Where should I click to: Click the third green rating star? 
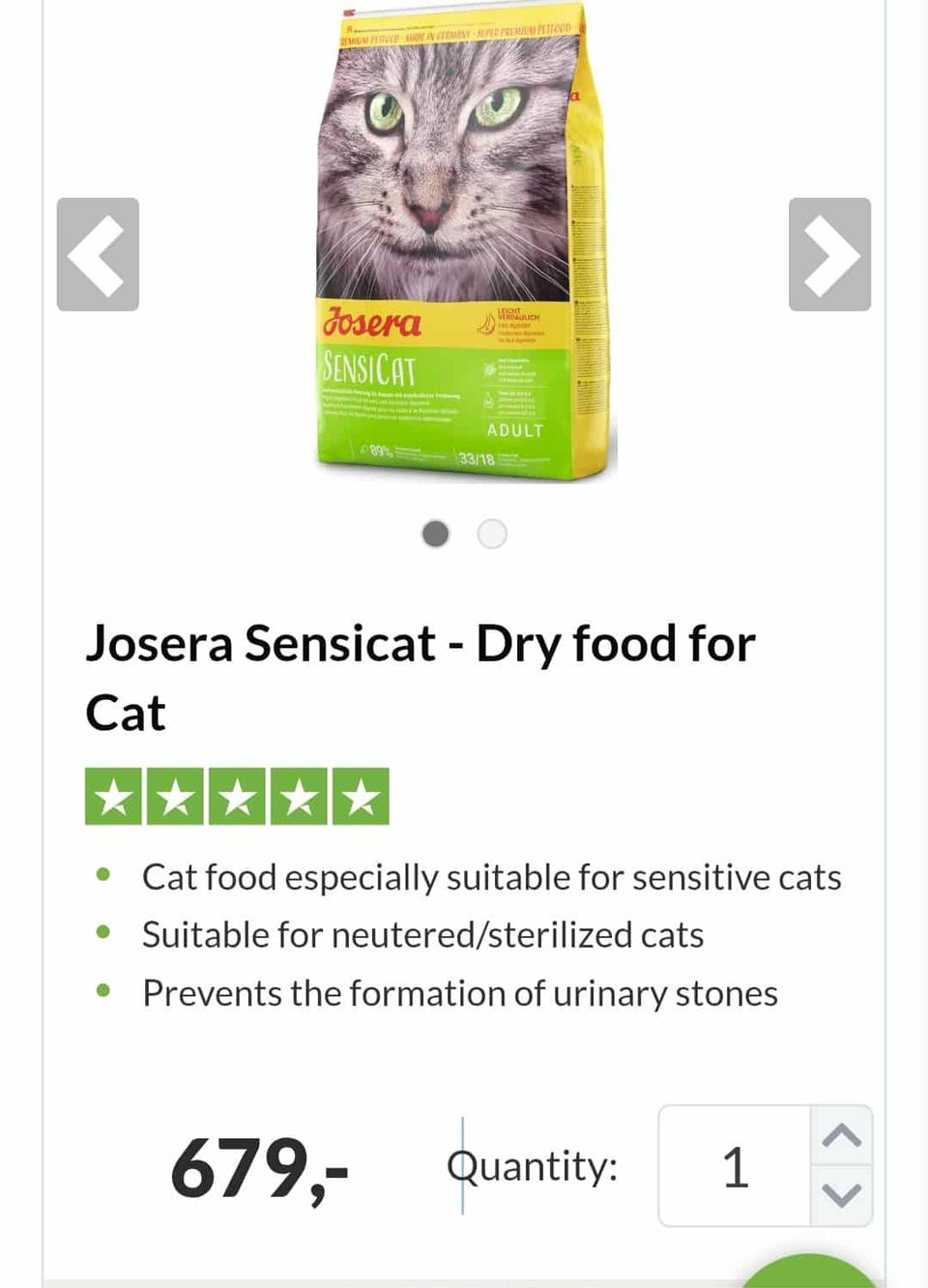[x=237, y=797]
